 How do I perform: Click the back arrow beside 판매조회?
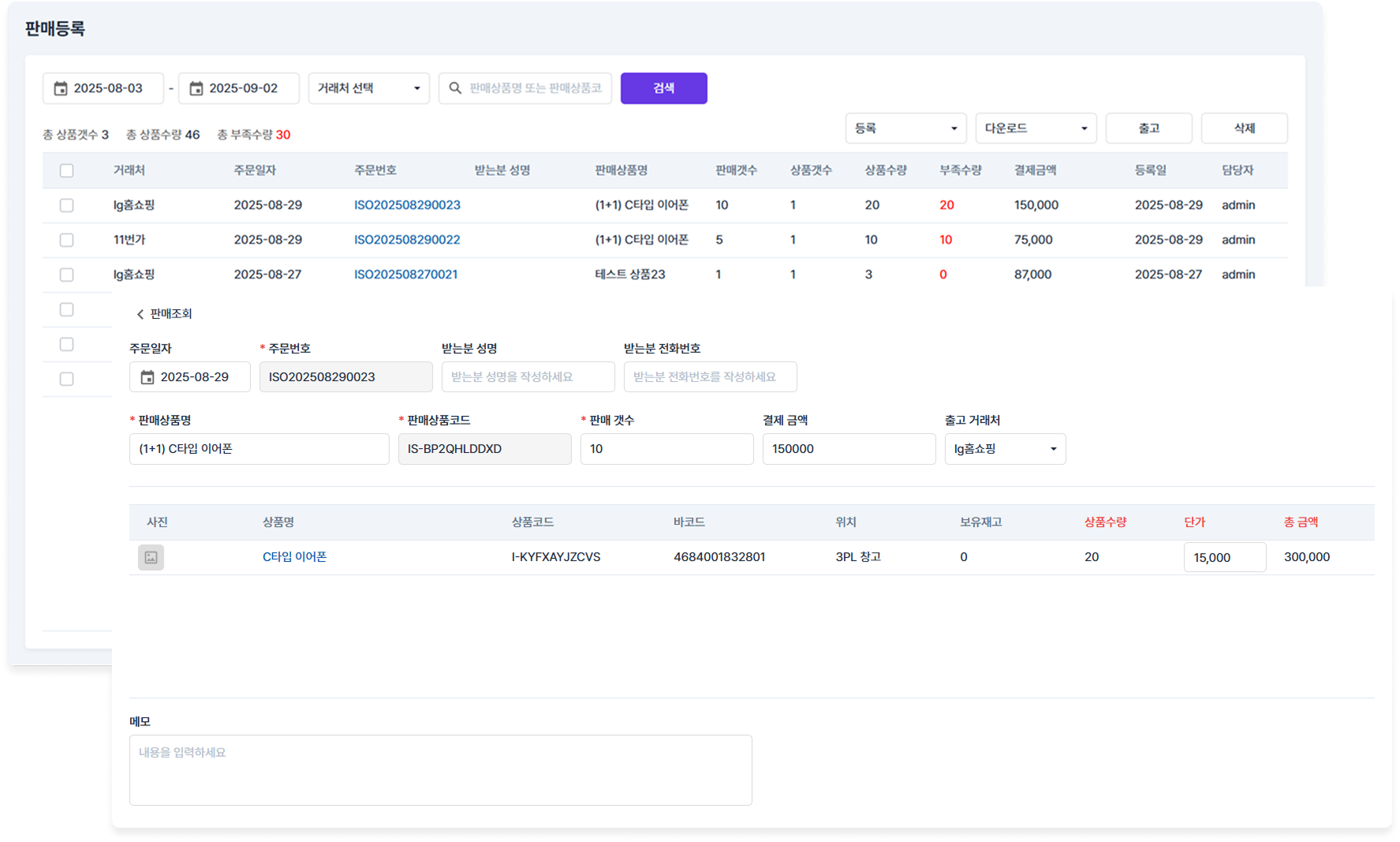(140, 314)
